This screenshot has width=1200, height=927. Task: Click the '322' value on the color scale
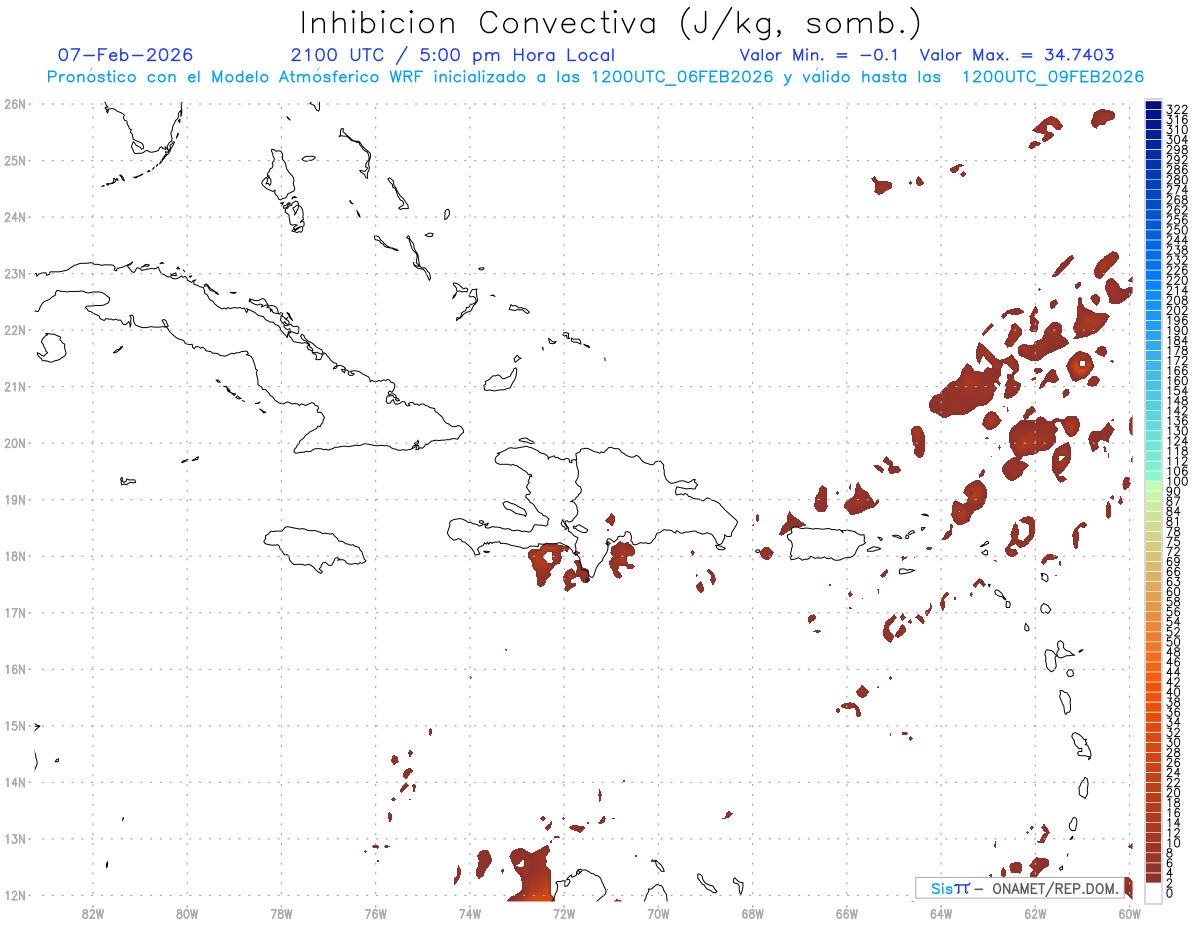[x=1177, y=108]
